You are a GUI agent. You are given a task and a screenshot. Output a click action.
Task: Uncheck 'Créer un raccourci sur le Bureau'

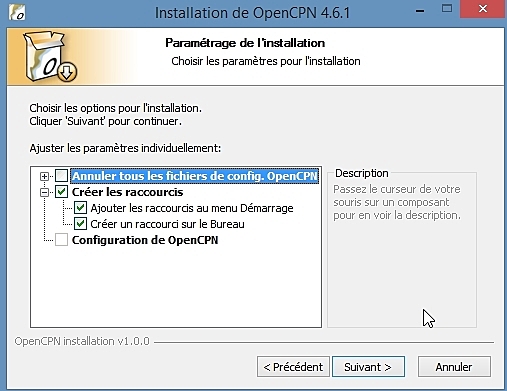coord(80,224)
